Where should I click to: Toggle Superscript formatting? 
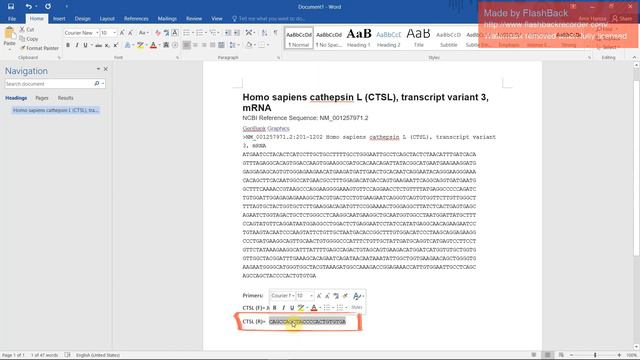116,45
